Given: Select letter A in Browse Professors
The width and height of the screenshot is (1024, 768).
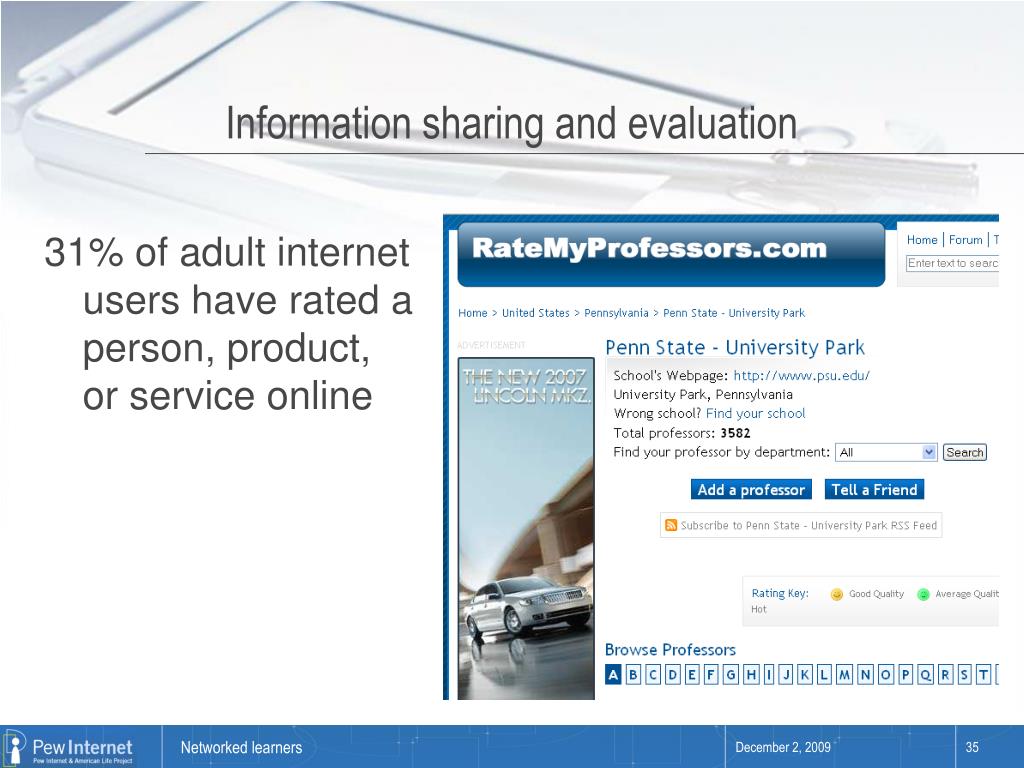Looking at the screenshot, I should click(x=613, y=675).
